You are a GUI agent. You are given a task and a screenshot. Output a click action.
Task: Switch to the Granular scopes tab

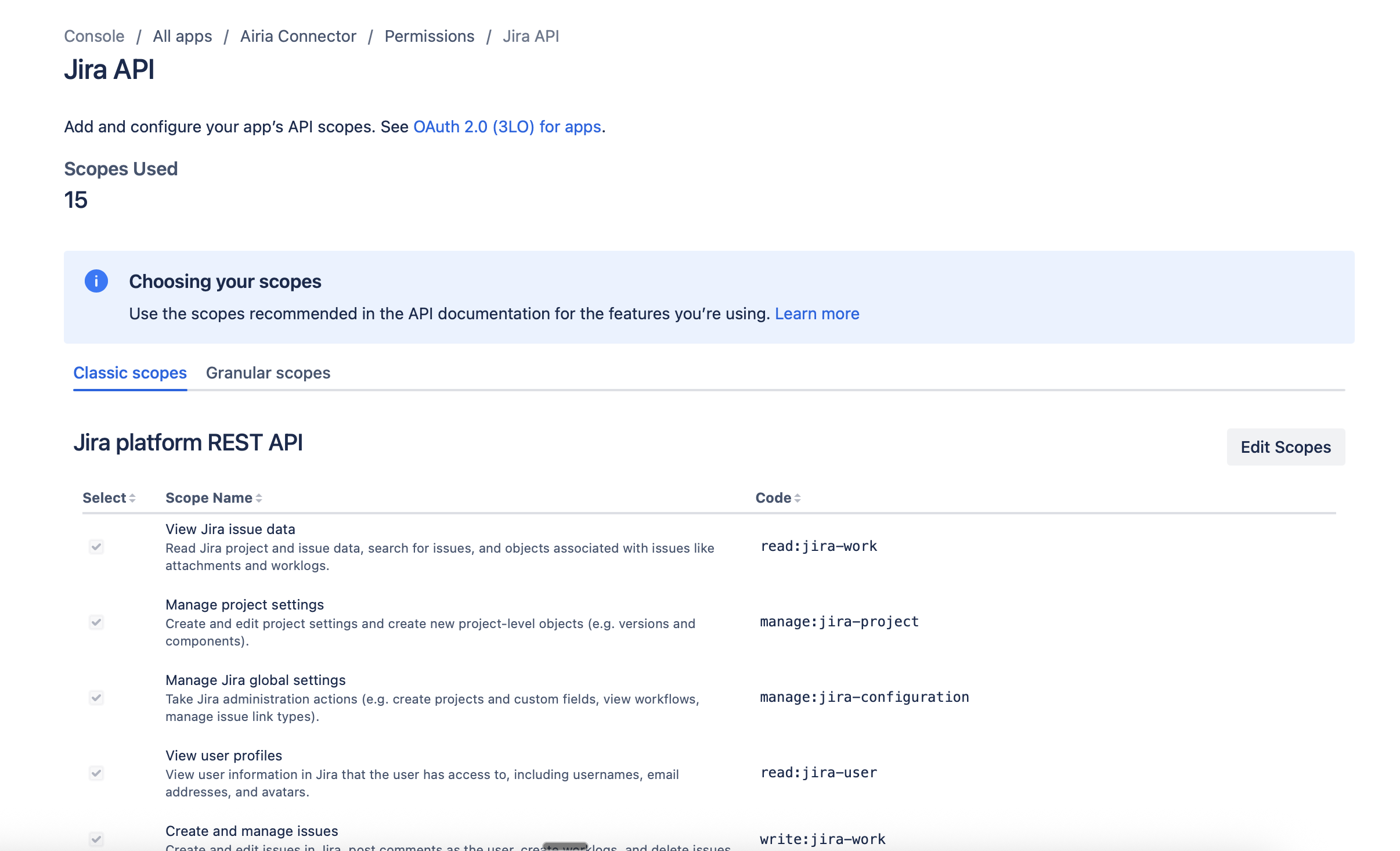coord(268,373)
